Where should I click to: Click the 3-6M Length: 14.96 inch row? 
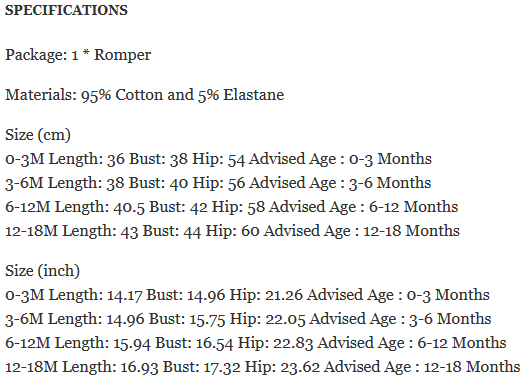pos(248,319)
